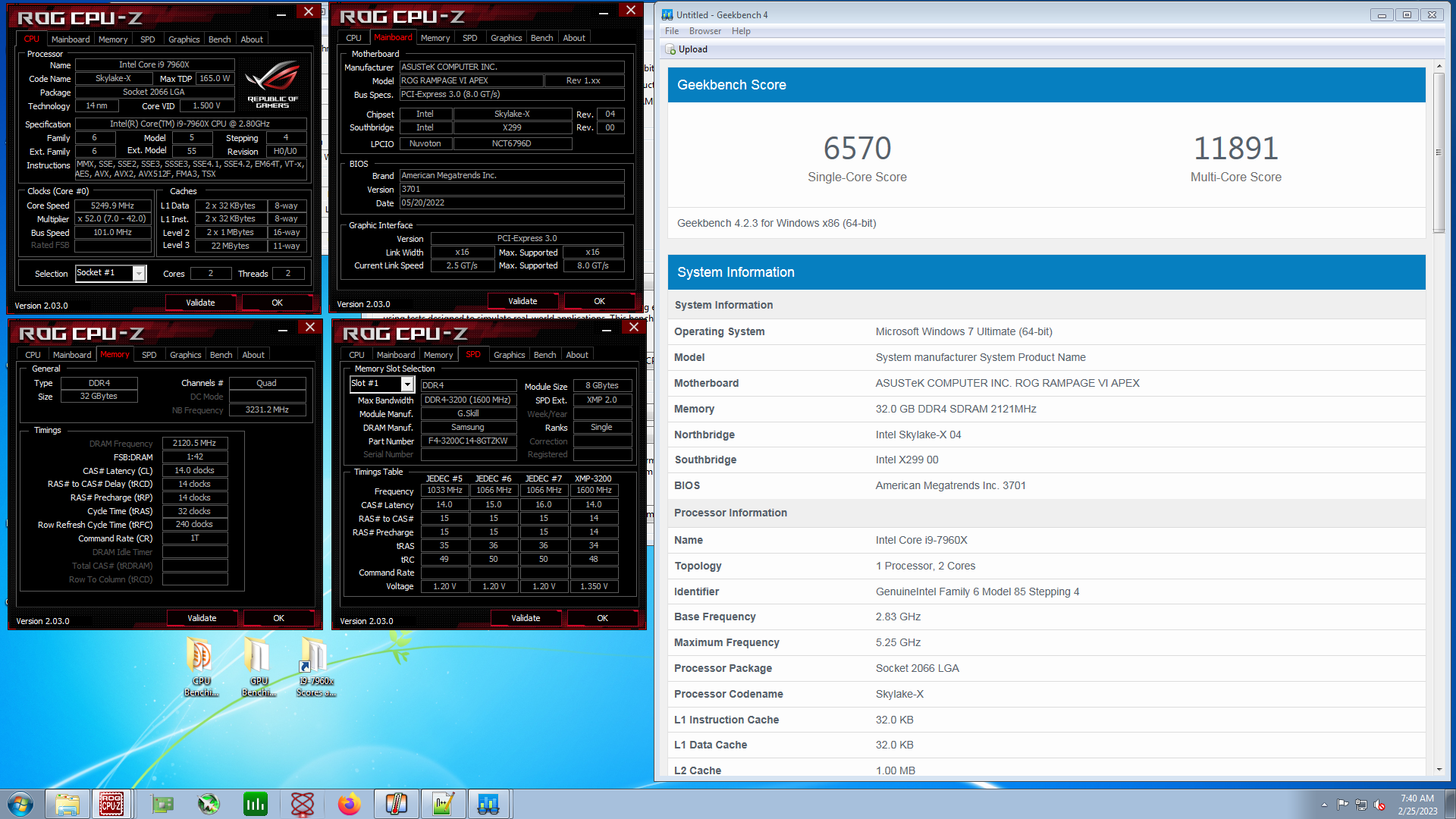The height and width of the screenshot is (819, 1456).
Task: Click the Geekbench vertical scrollbar thumb
Action: click(1439, 152)
